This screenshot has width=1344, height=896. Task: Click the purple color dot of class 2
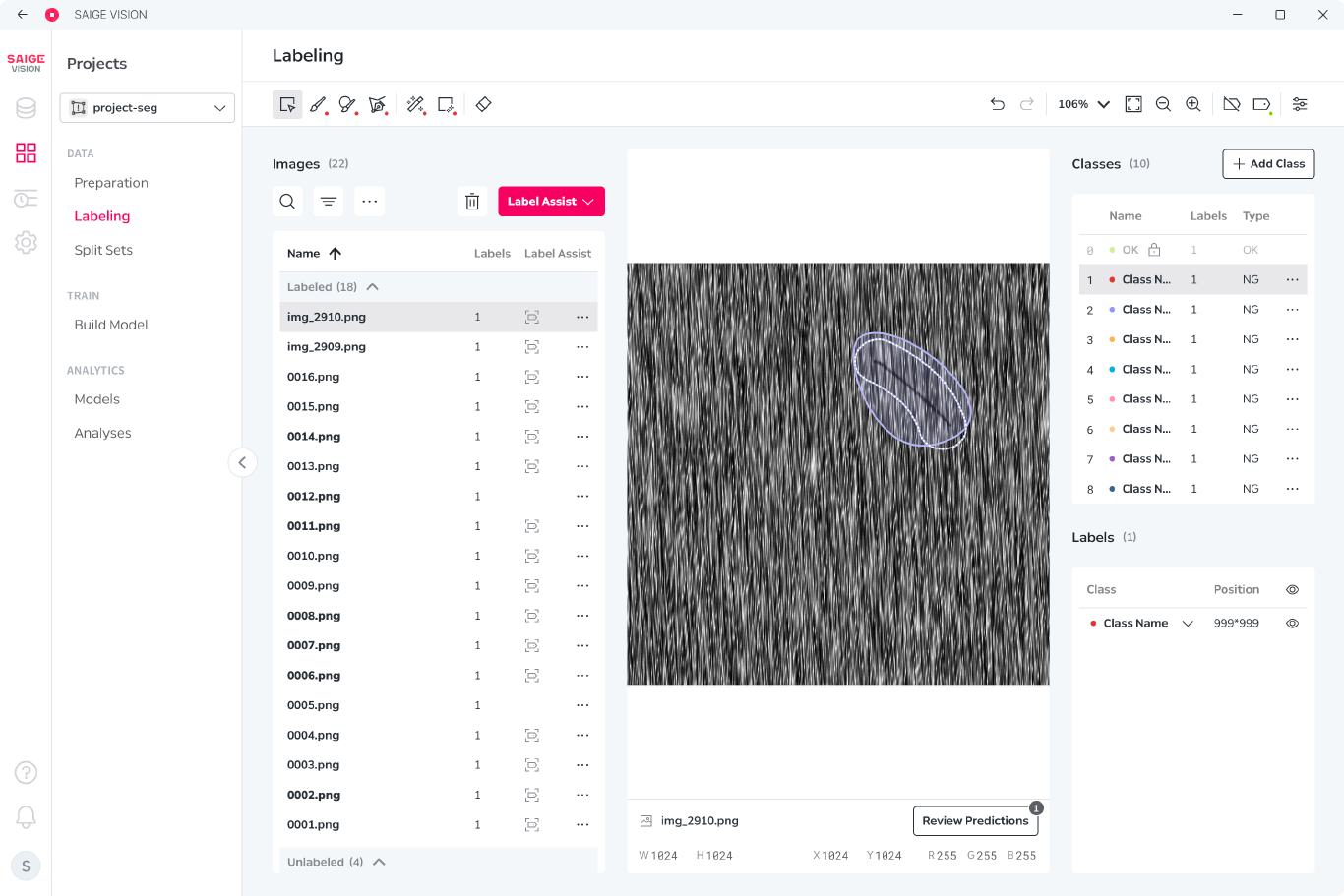point(1112,310)
